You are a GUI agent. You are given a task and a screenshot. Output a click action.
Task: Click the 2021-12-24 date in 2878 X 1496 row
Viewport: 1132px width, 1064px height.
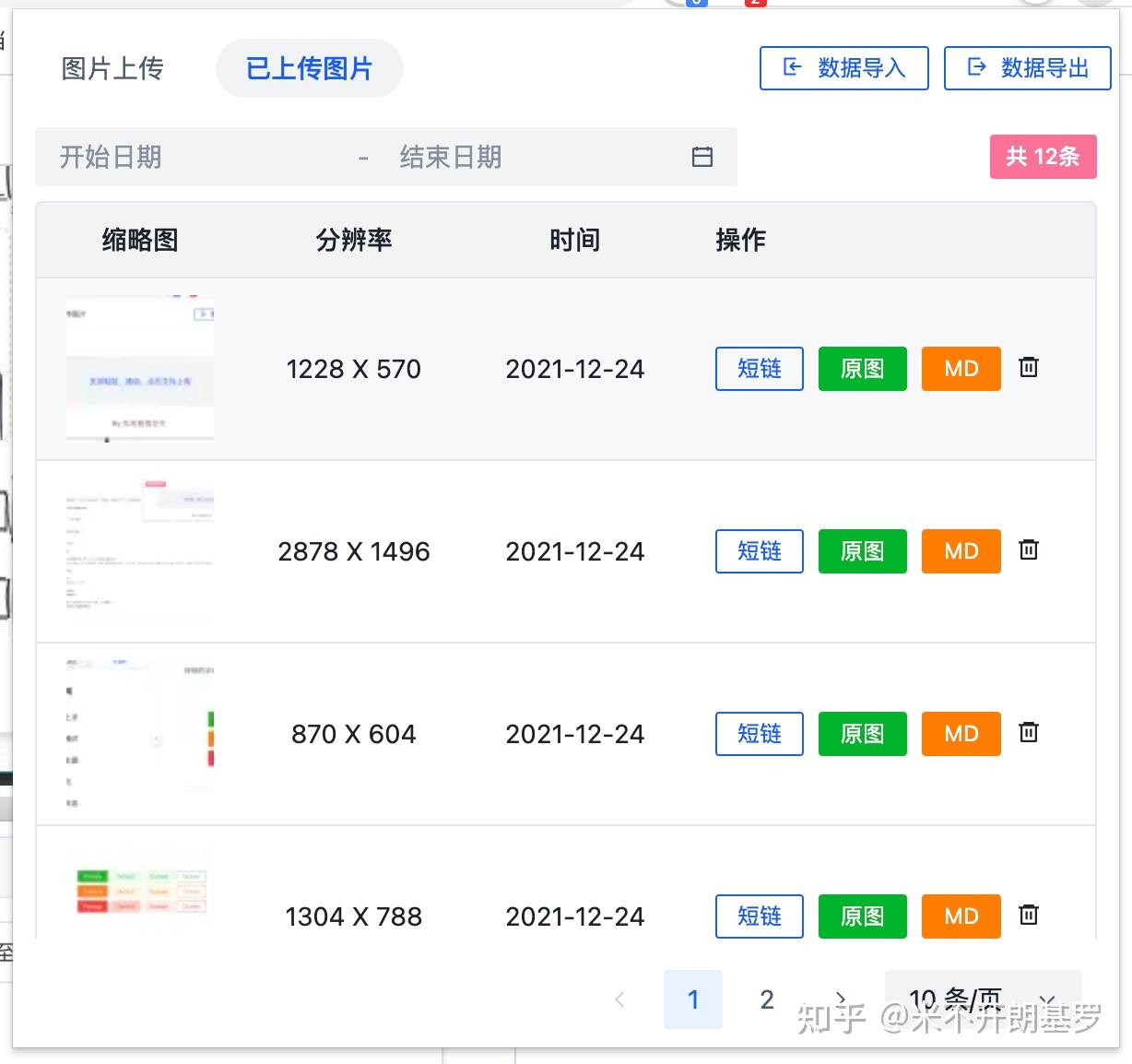pyautogui.click(x=575, y=551)
